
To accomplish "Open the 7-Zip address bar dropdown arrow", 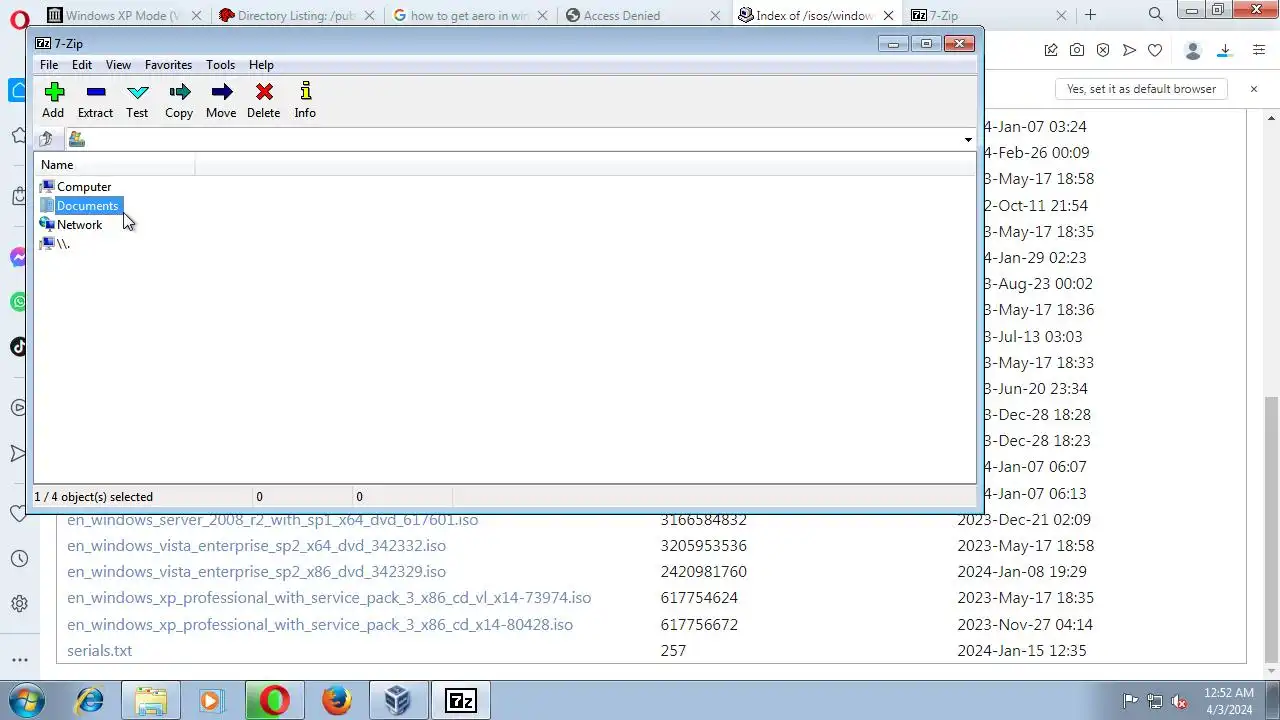I will pos(967,140).
